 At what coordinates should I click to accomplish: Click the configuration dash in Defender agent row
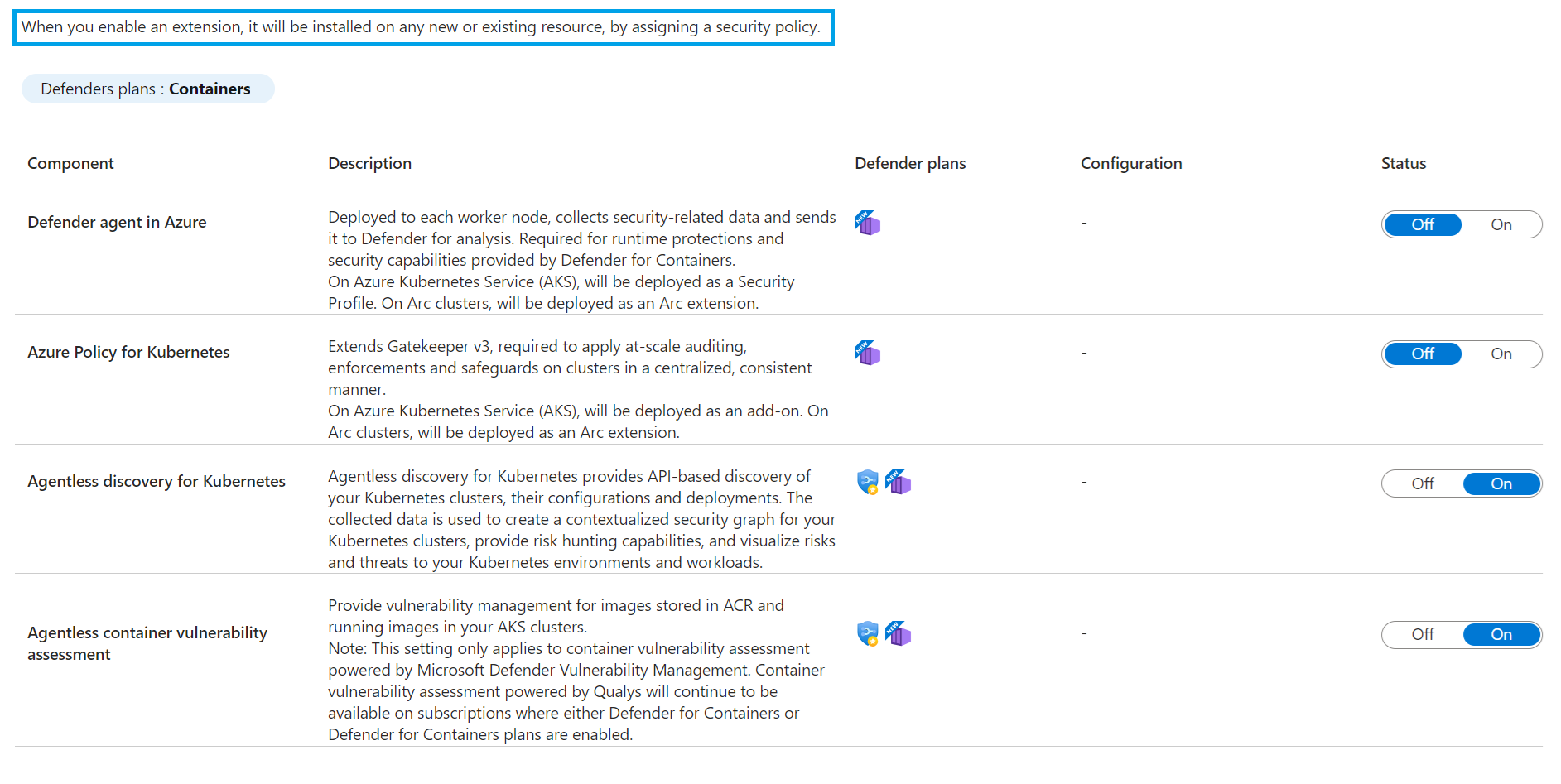[1084, 223]
